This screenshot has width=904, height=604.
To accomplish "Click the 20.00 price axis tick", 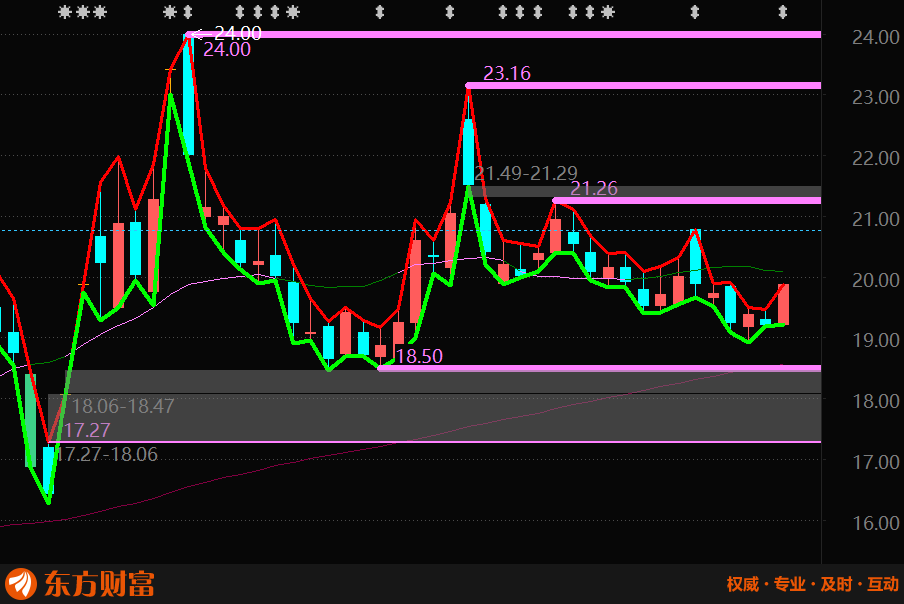I will click(876, 280).
